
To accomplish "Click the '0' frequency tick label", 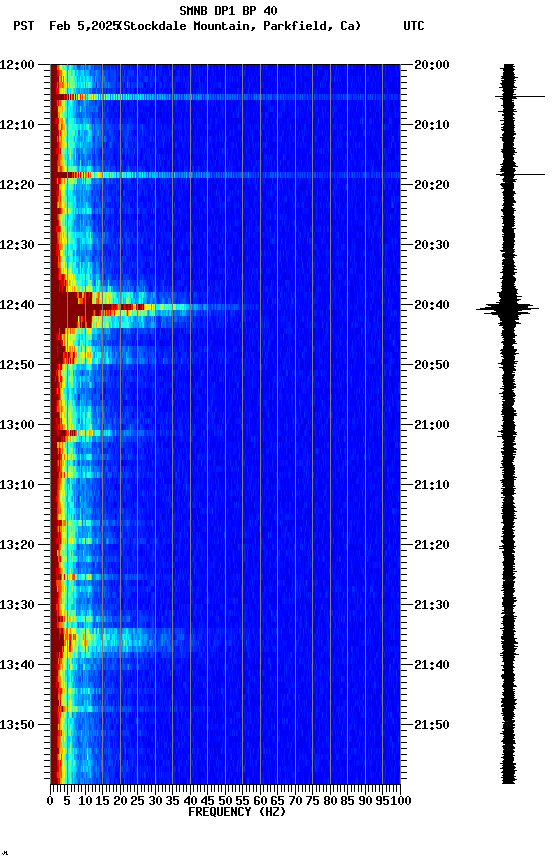I will 50,801.
